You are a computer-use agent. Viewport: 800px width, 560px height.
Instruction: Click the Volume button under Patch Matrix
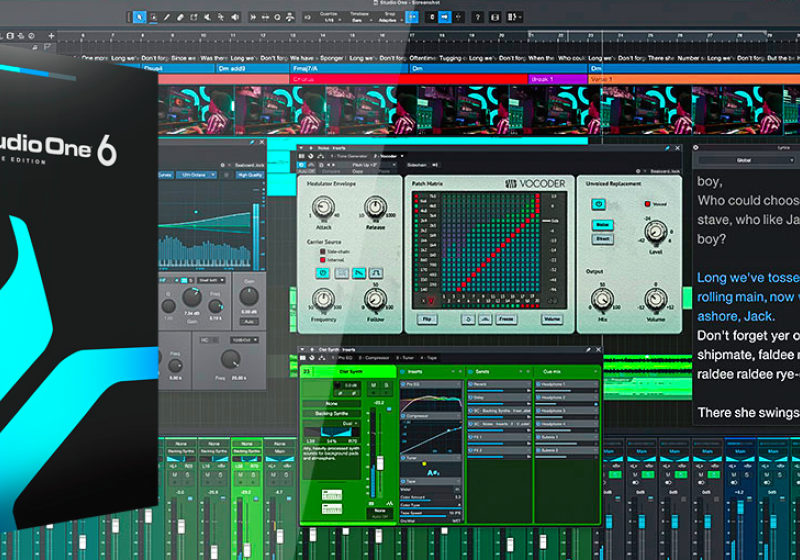[x=552, y=319]
